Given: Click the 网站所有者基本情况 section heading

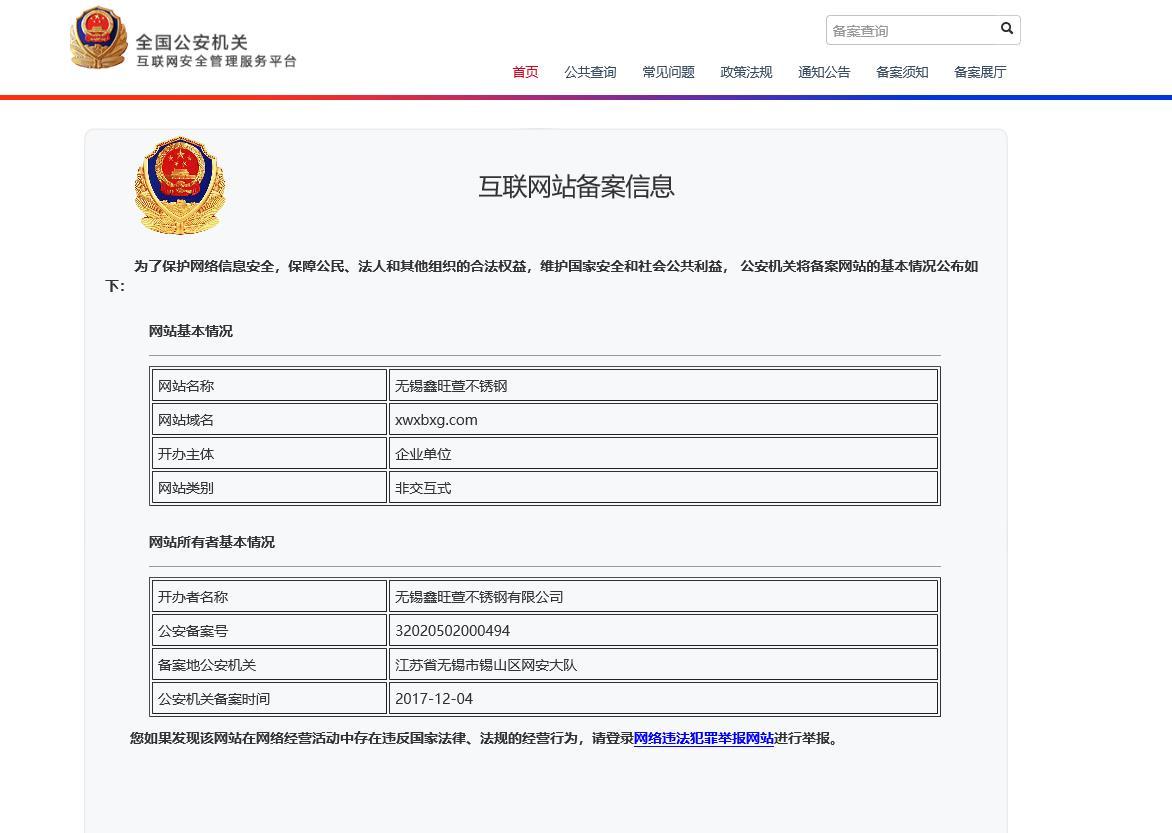Looking at the screenshot, I should point(212,542).
